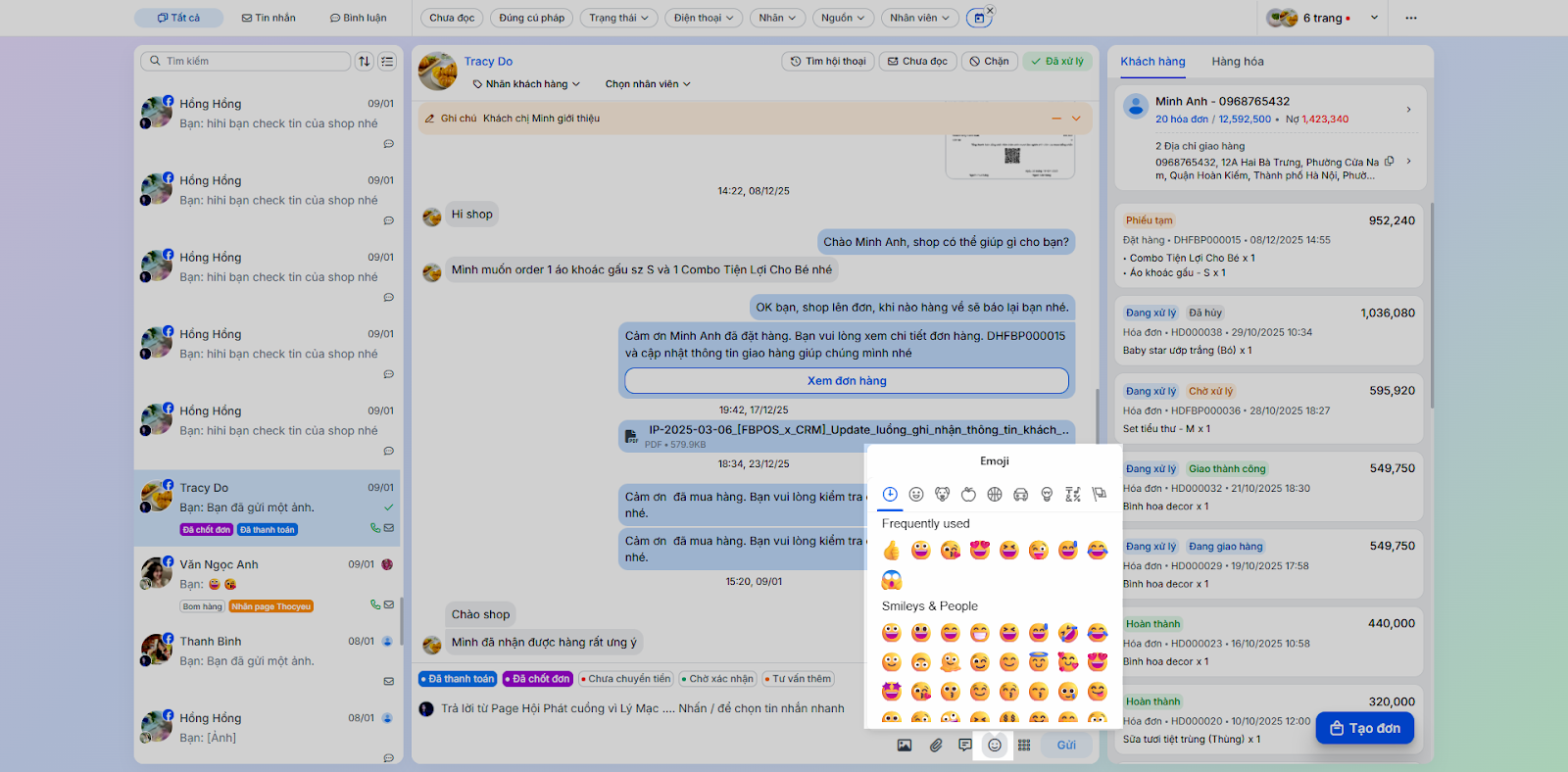The image size is (1568, 772).
Task: Switch to the Tin nhắn tab
Action: [x=269, y=18]
